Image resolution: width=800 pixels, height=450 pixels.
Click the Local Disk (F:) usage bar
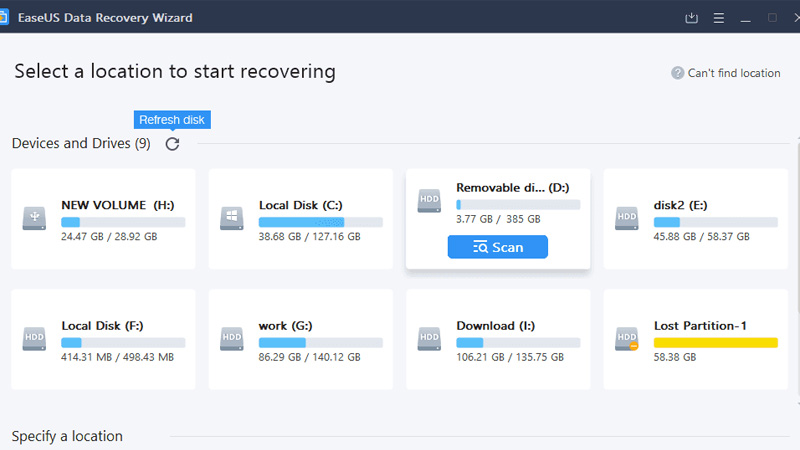[x=123, y=342]
